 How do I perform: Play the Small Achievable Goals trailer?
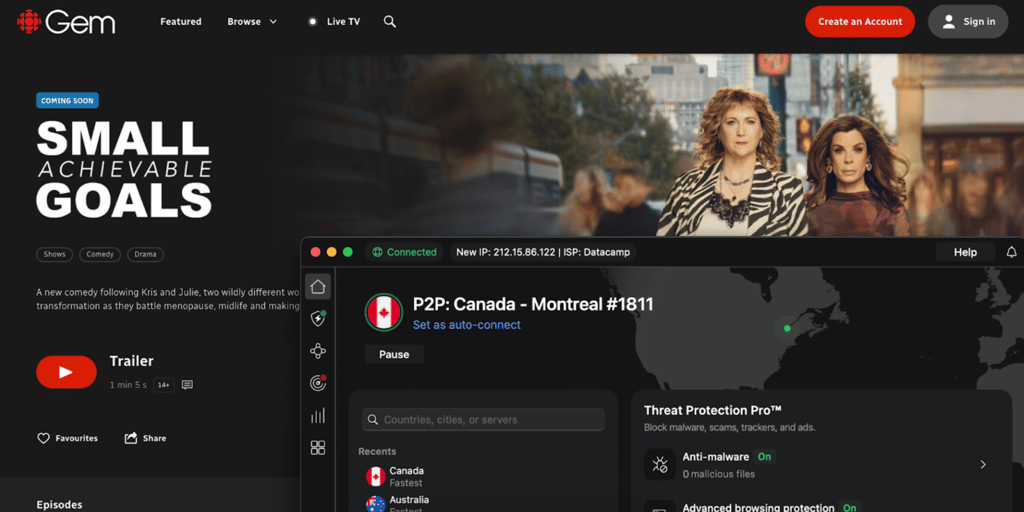pyautogui.click(x=66, y=372)
